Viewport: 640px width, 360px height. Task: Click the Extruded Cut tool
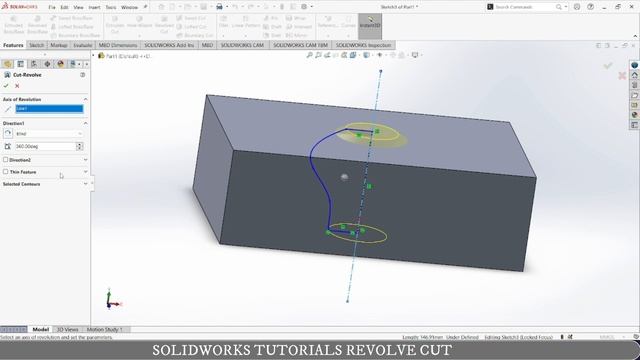point(115,25)
